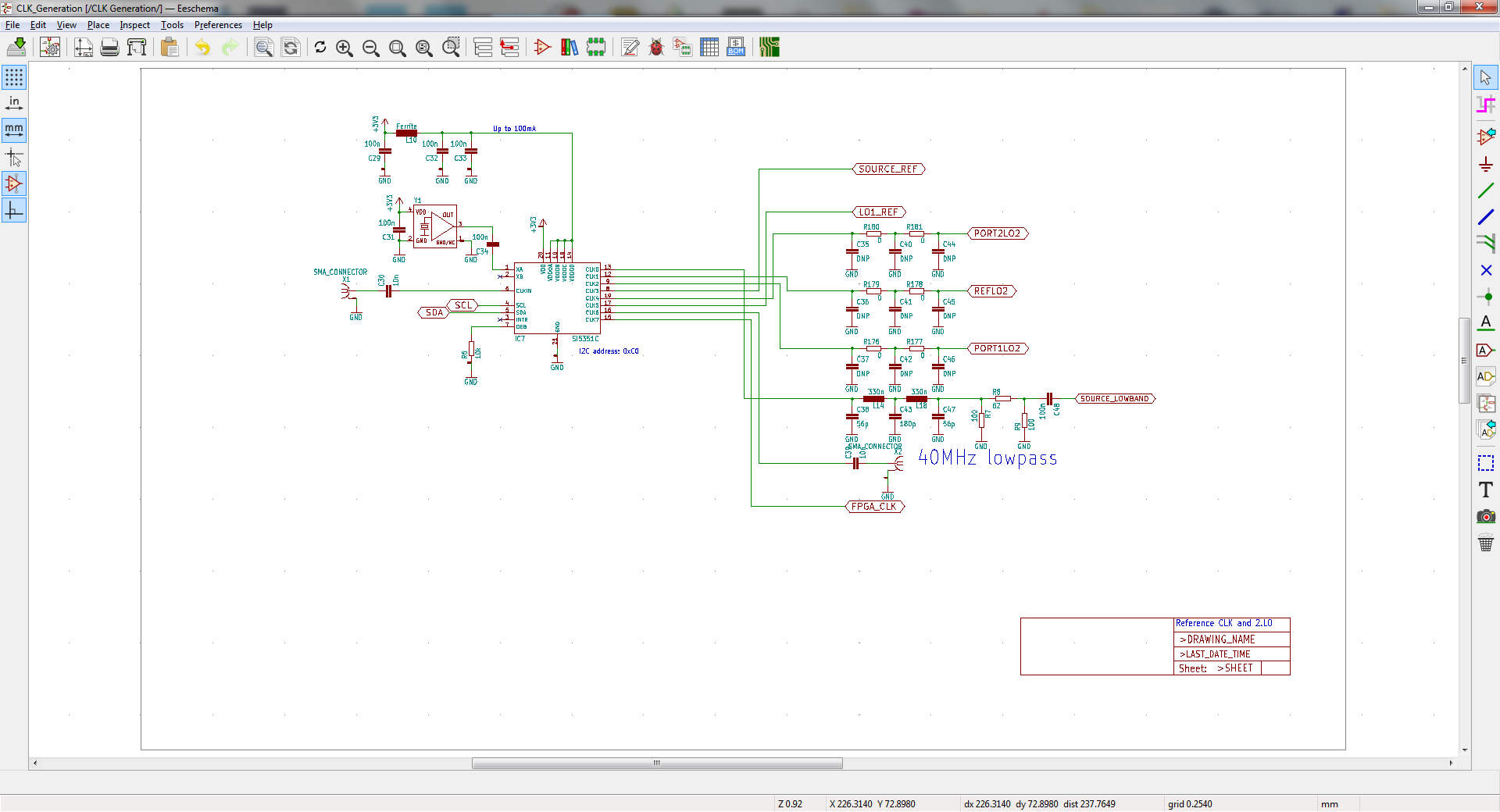Select the No Connect flag tool
Screen dimensions: 1500x812
(x=1487, y=270)
